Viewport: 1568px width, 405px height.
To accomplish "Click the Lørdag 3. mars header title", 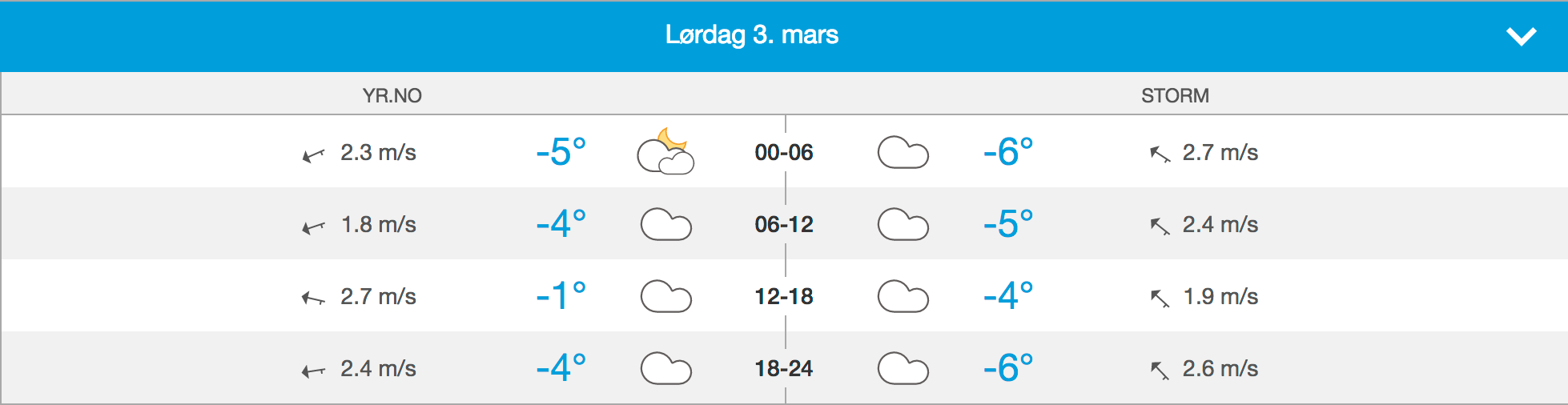I will point(751,35).
